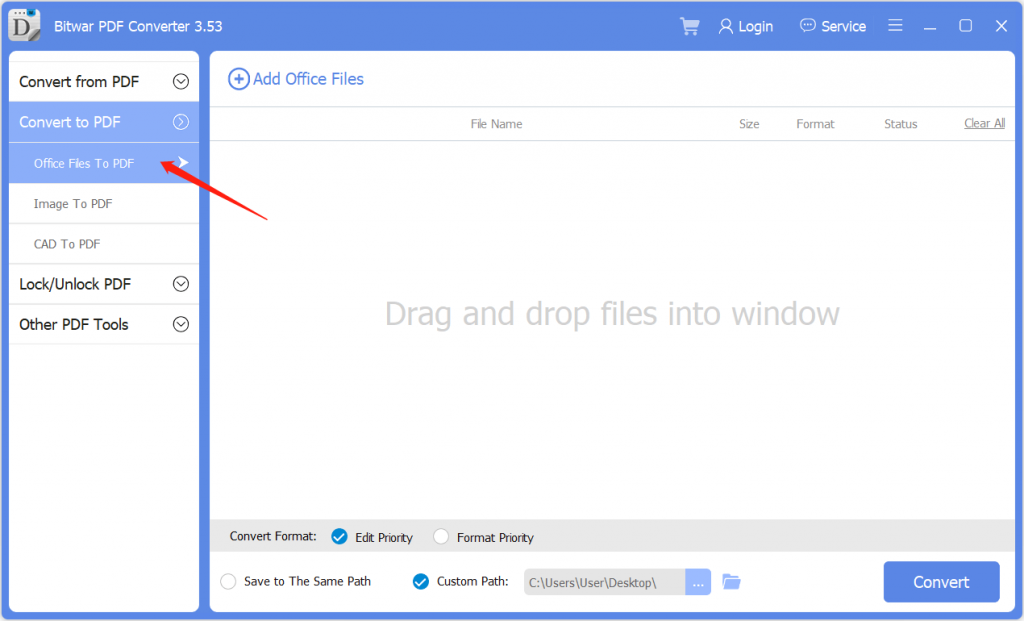Click the hamburger menu icon

895,26
